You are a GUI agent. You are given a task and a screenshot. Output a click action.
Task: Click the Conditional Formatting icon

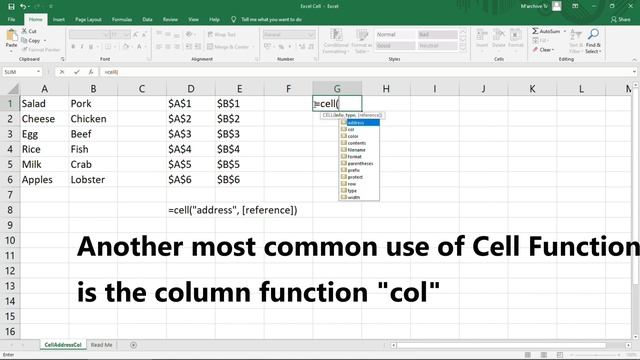coord(336,35)
